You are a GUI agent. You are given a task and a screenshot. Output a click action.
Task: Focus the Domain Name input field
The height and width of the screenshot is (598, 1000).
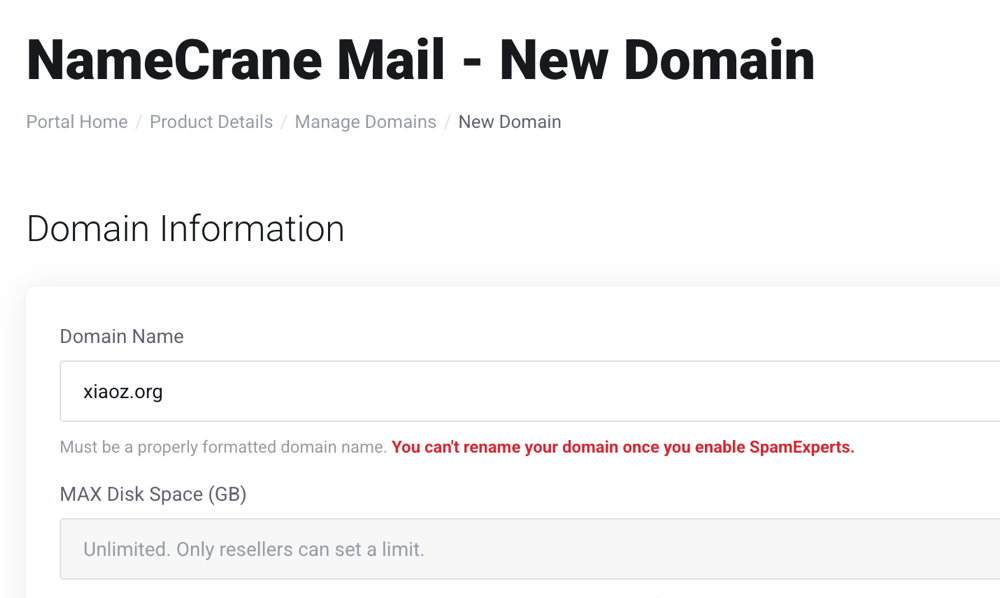tap(530, 391)
